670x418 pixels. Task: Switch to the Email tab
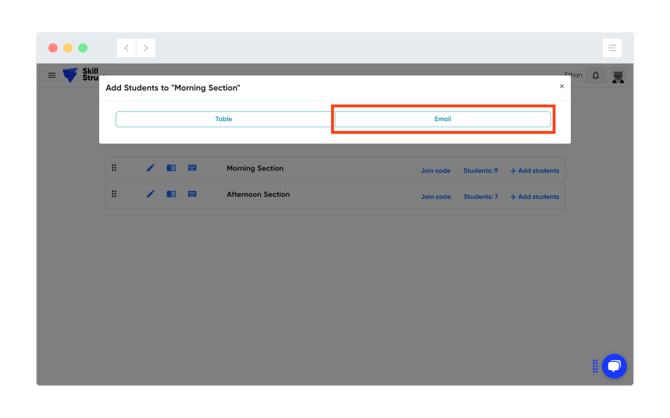click(442, 119)
